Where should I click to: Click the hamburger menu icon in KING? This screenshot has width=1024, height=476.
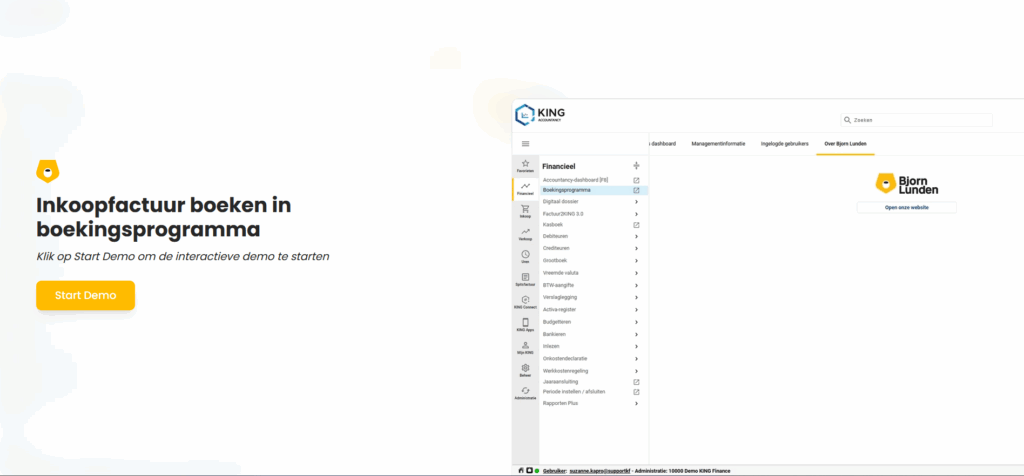(x=526, y=144)
